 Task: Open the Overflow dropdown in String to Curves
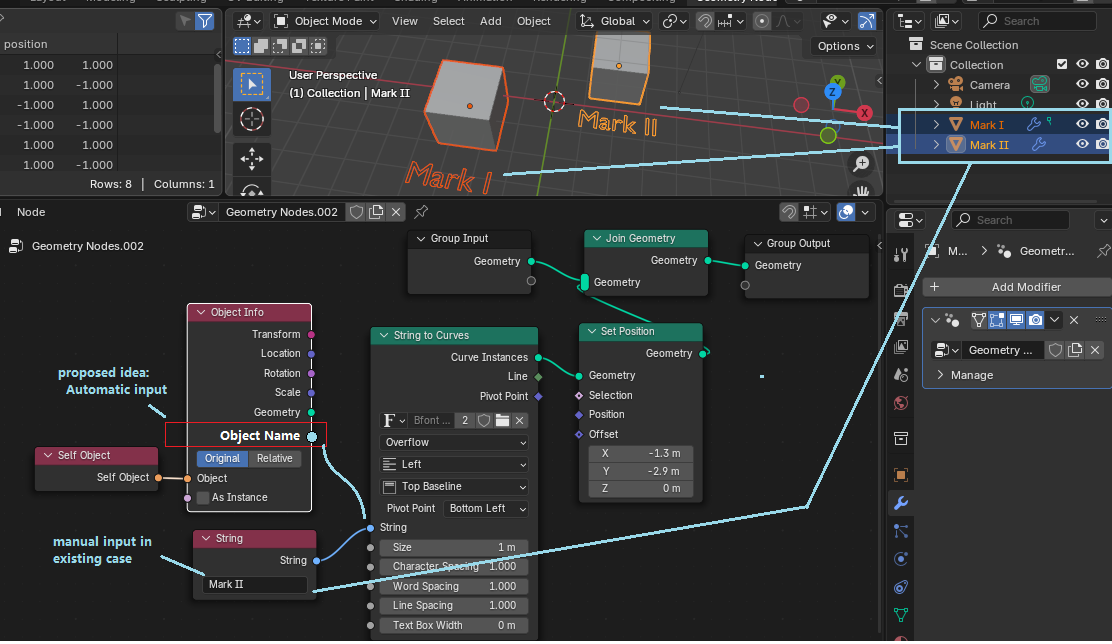[x=454, y=443]
